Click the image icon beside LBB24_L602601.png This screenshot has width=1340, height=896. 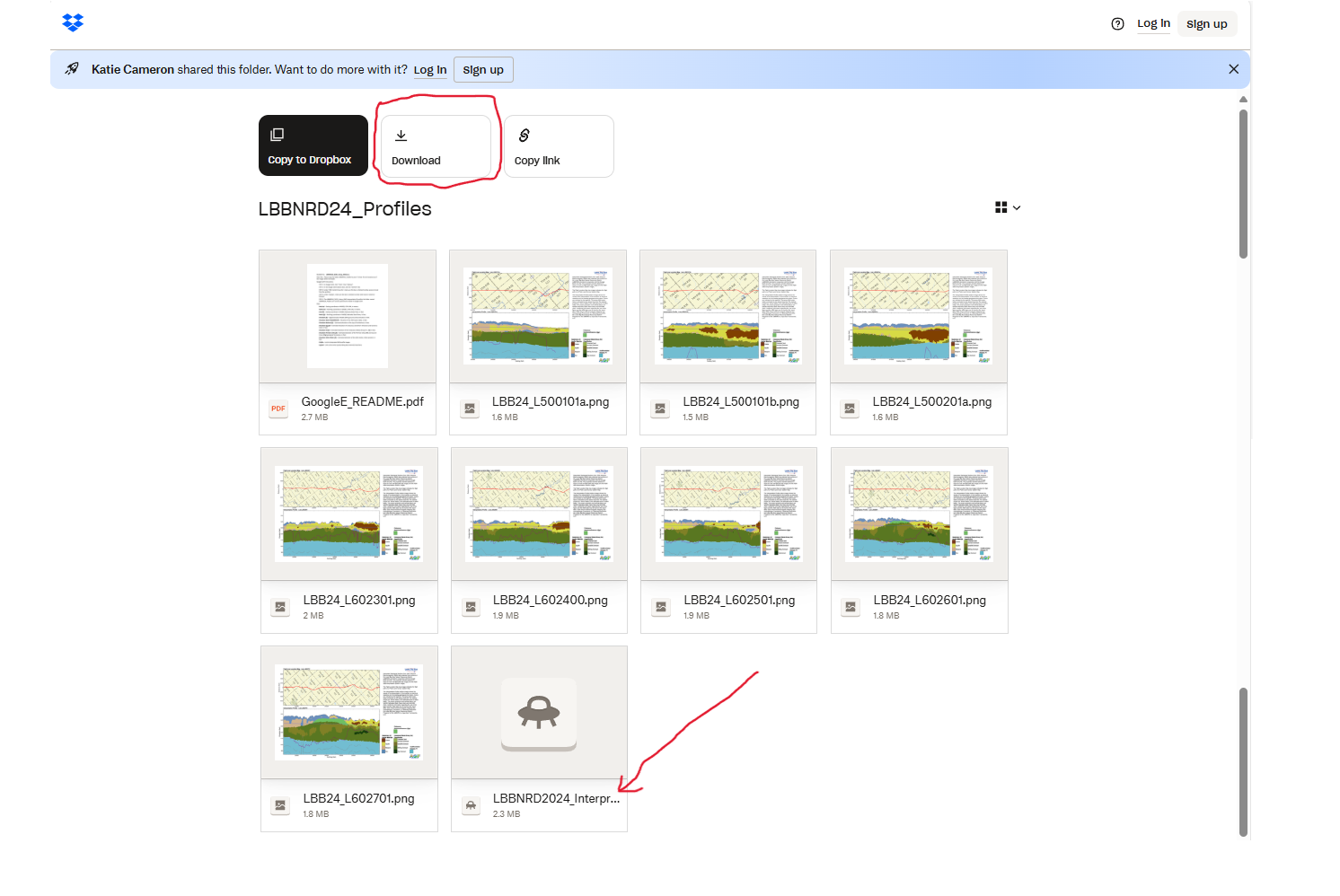851,607
